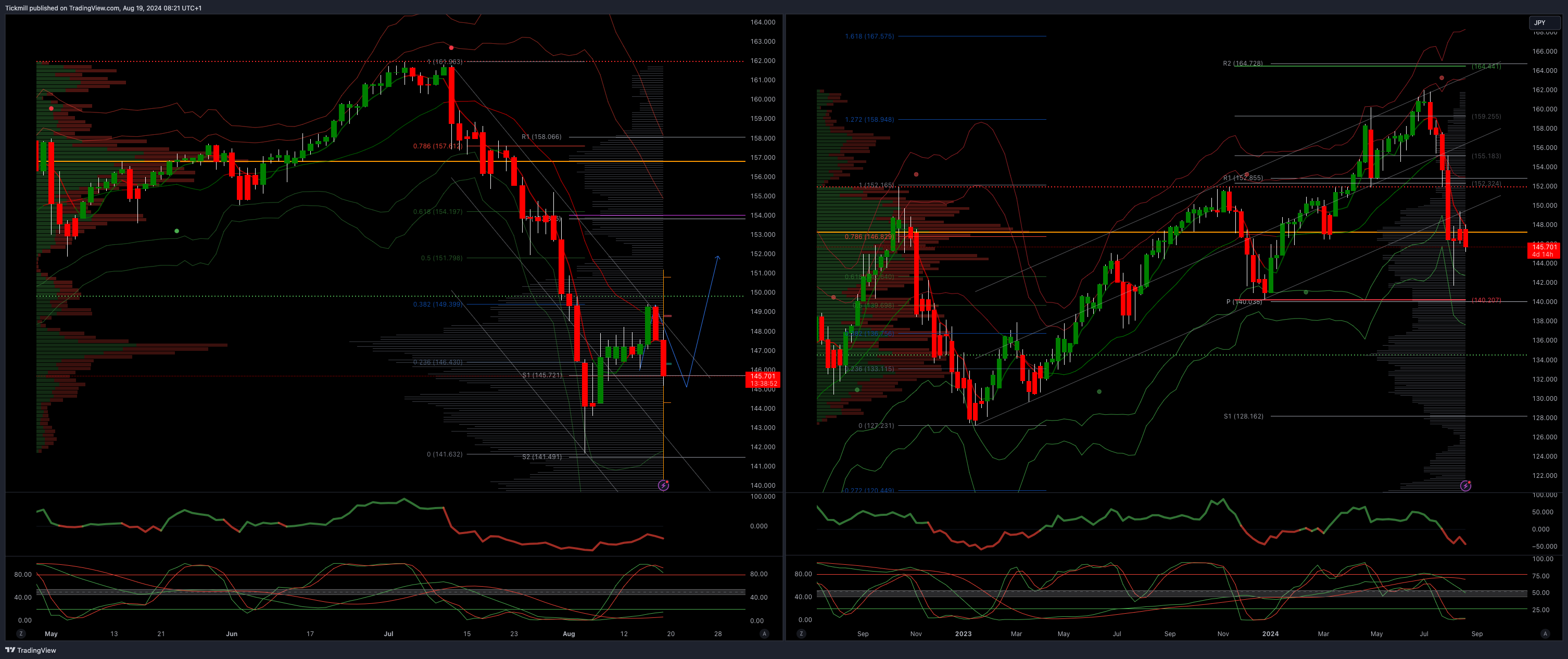This screenshot has height=659, width=1568.
Task: Click the Aug label on left time axis
Action: 568,633
